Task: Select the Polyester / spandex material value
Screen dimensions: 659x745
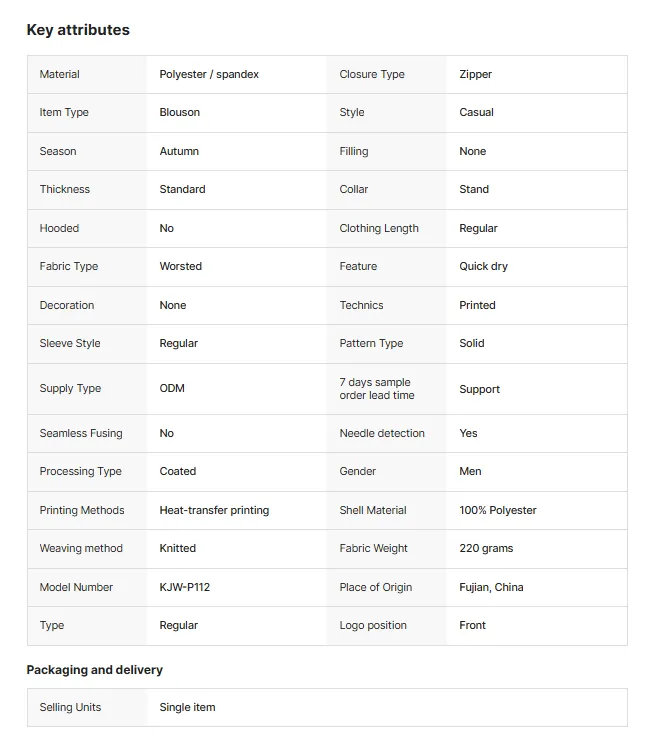Action: coord(209,75)
